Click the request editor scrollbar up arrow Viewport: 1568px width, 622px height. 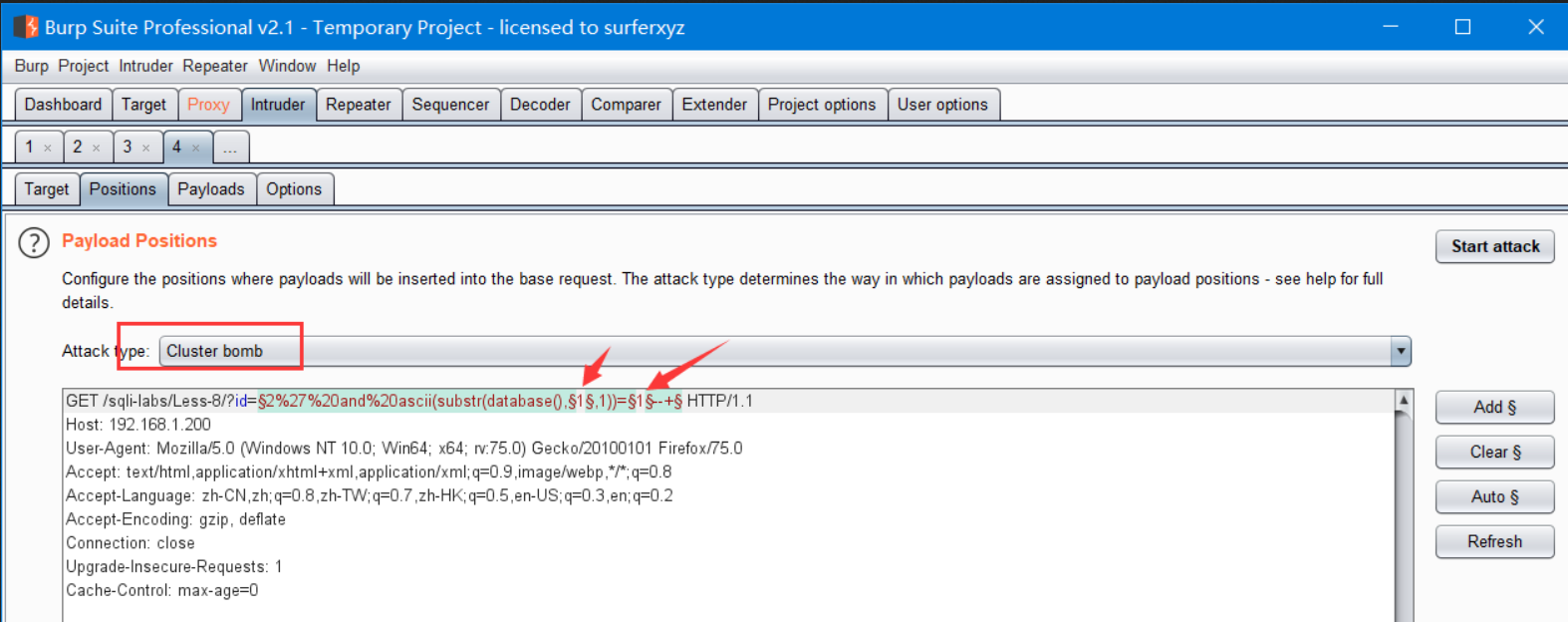[x=1404, y=401]
